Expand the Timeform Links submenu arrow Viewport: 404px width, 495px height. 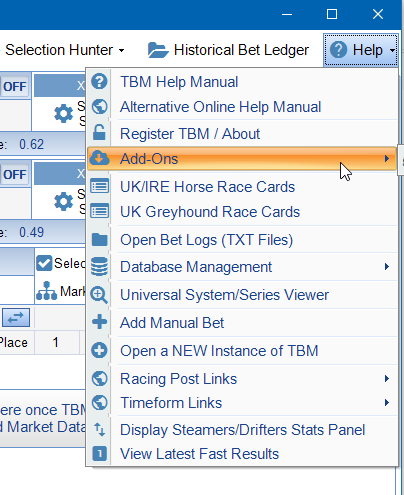[x=387, y=403]
